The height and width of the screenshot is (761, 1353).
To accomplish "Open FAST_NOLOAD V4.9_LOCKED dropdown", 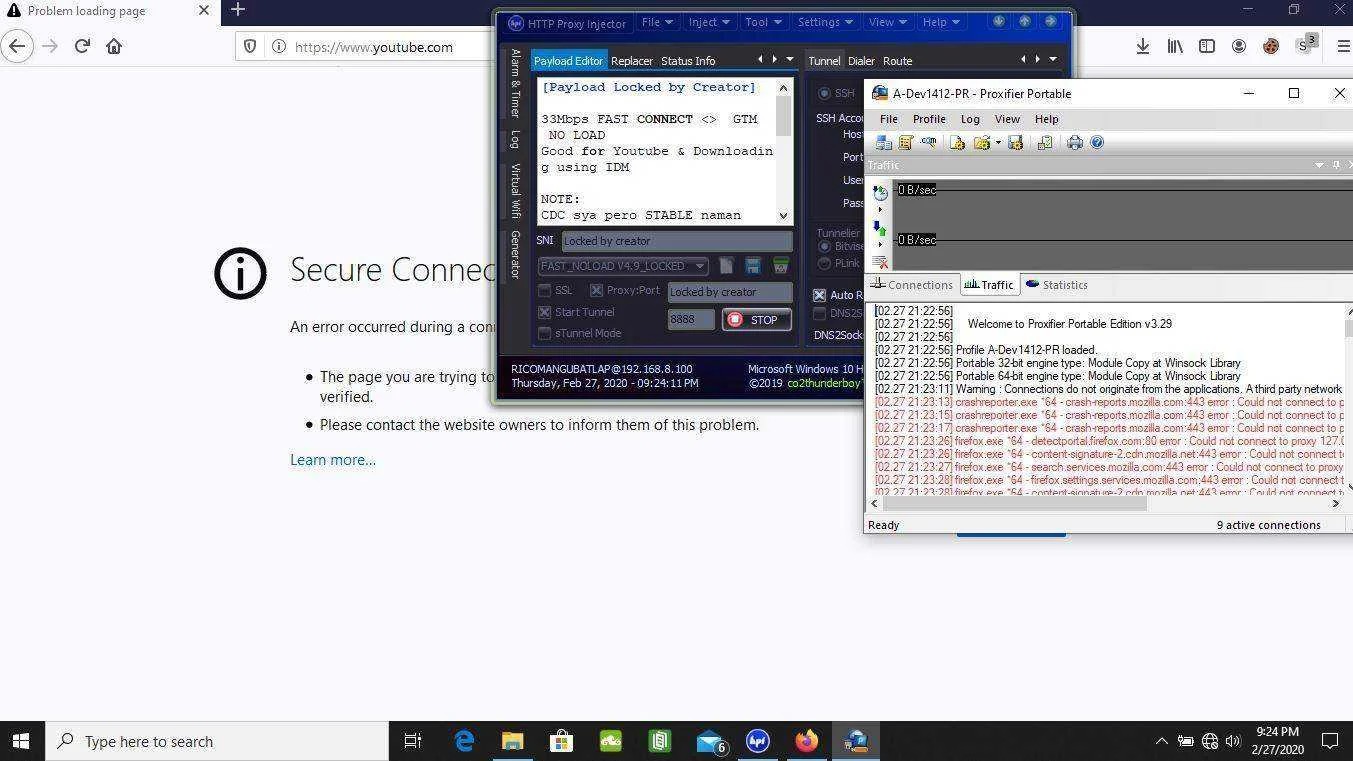I will click(x=623, y=266).
